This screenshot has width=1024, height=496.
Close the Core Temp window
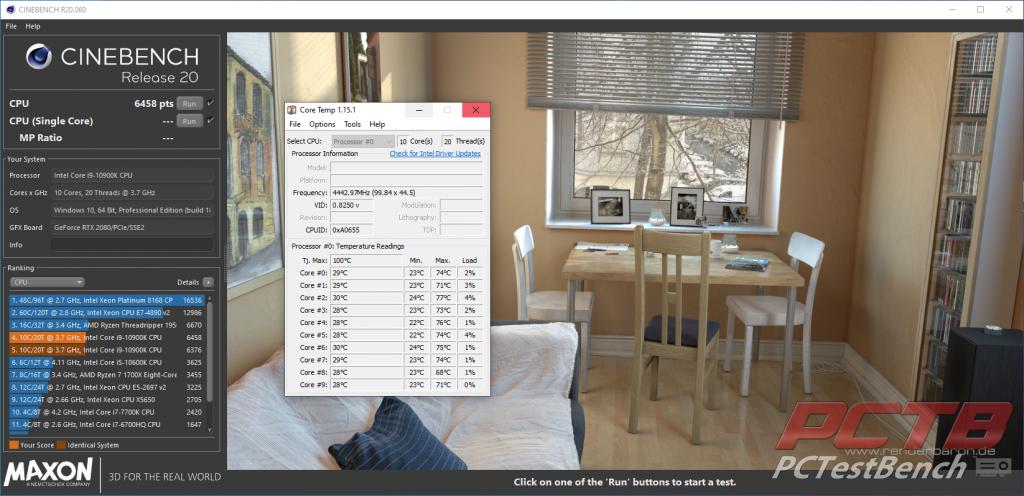tap(476, 110)
